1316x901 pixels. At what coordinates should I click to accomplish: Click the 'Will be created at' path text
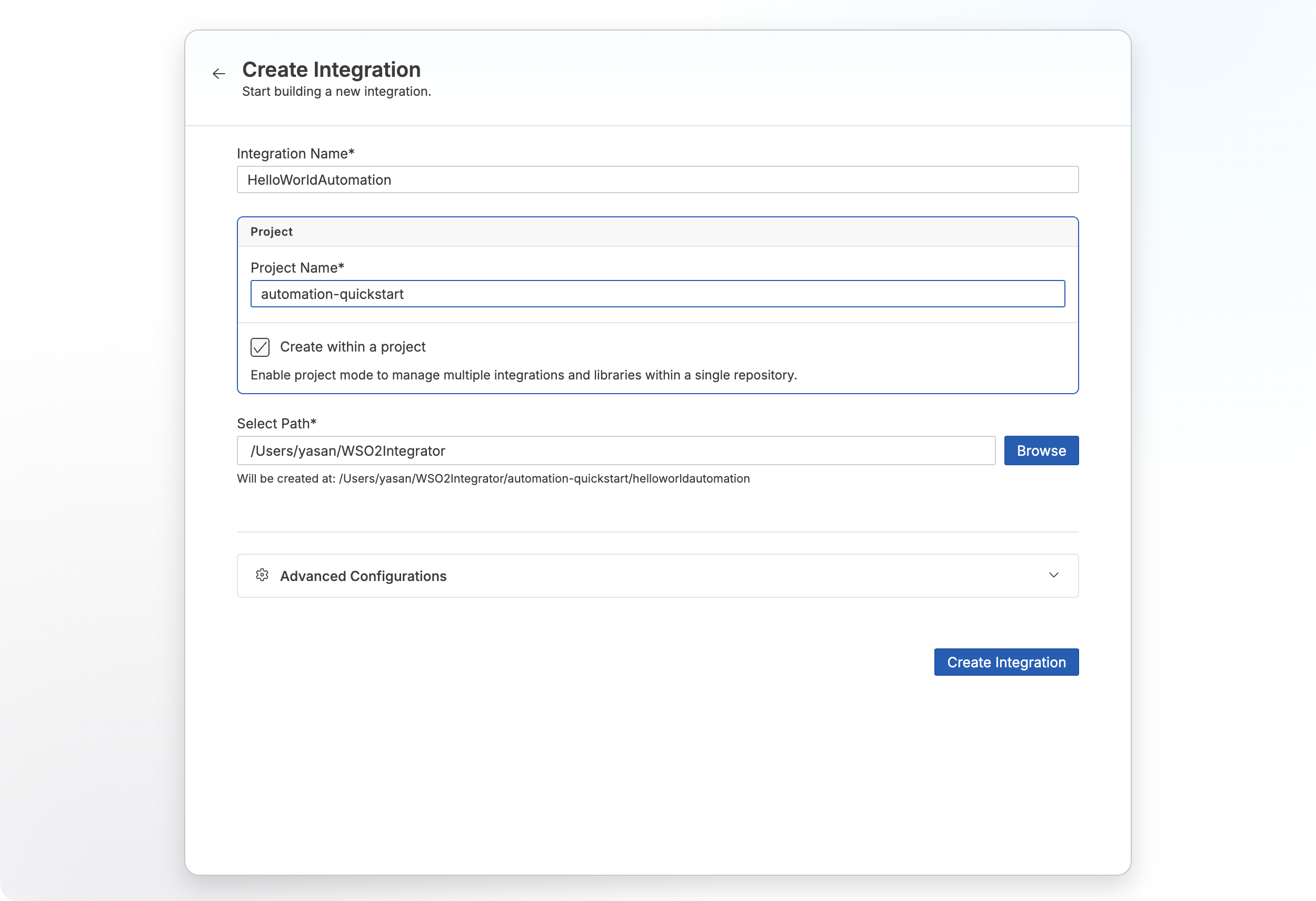point(493,478)
